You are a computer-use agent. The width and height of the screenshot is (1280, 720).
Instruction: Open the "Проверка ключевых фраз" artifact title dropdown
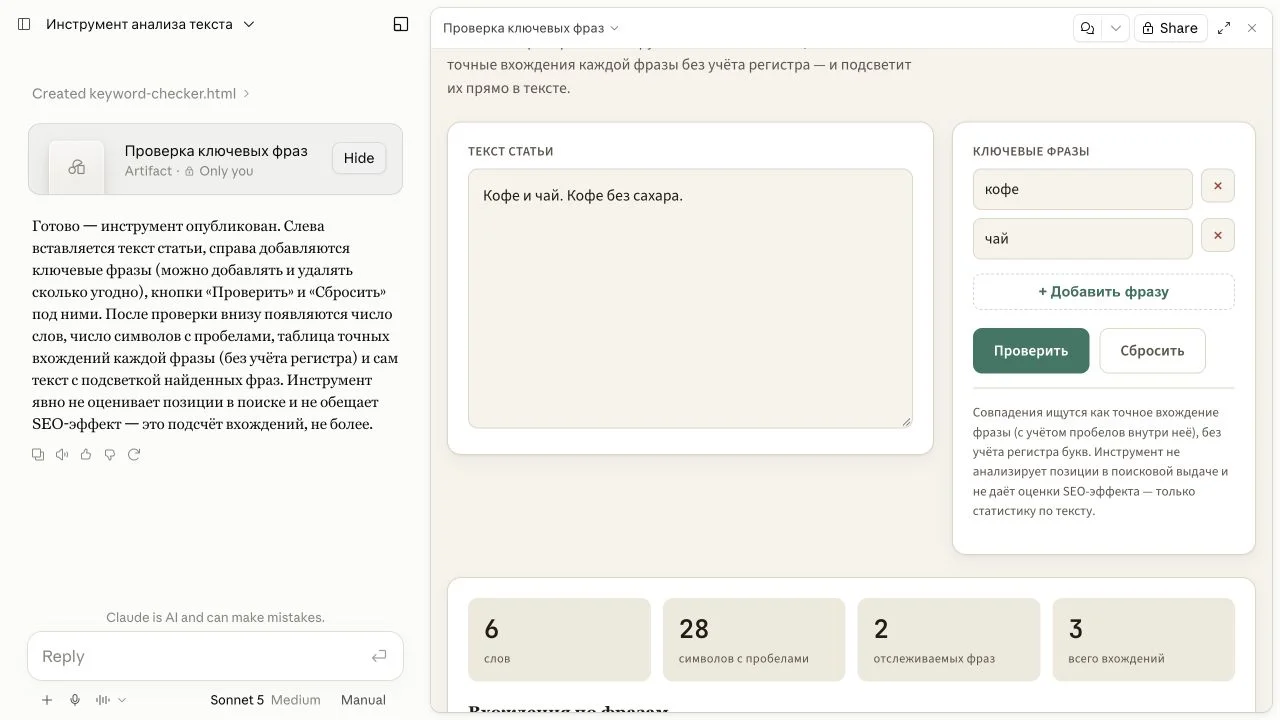pyautogui.click(x=531, y=28)
